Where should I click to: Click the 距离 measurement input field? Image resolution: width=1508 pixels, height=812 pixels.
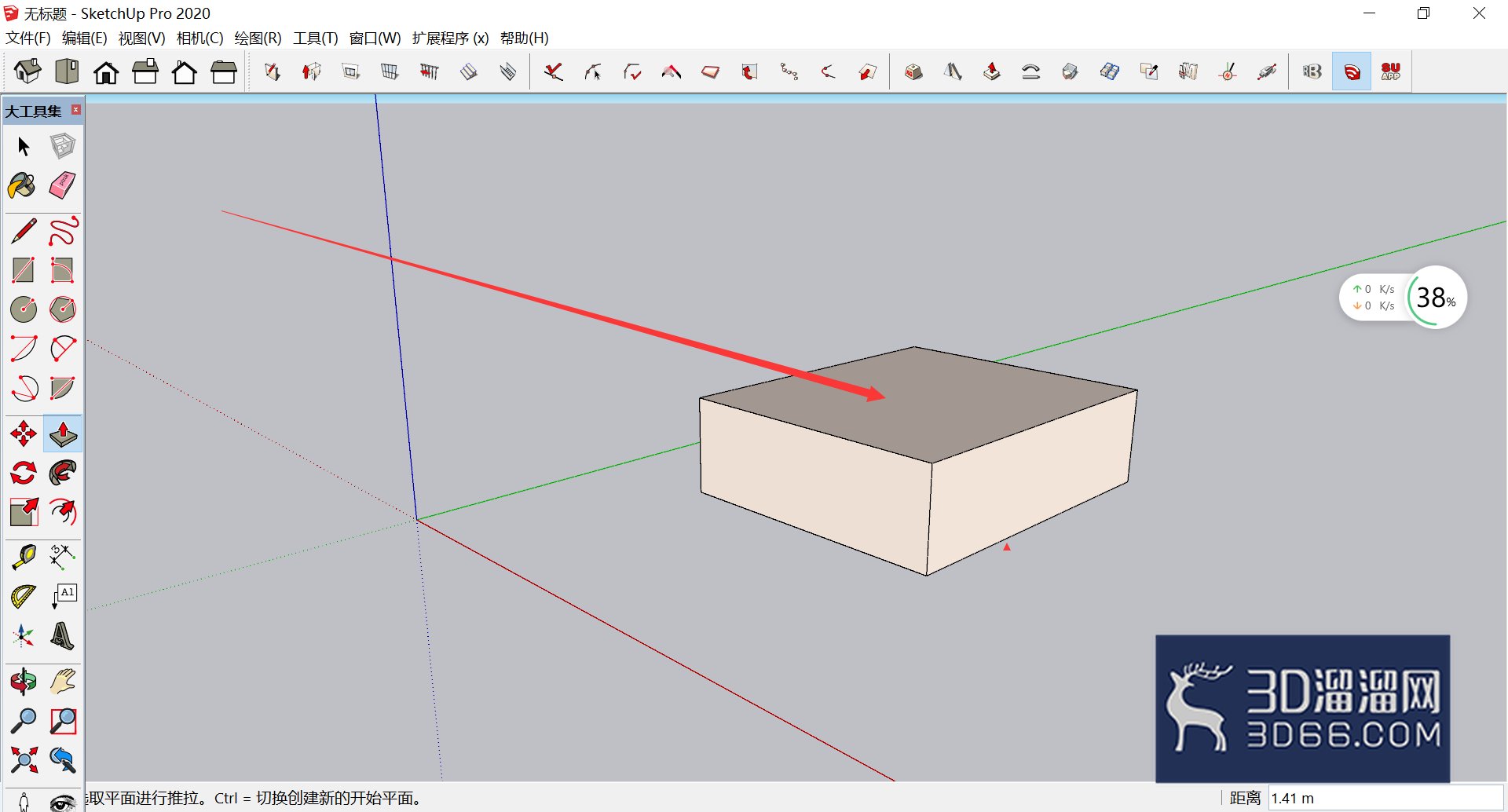pos(1385,798)
